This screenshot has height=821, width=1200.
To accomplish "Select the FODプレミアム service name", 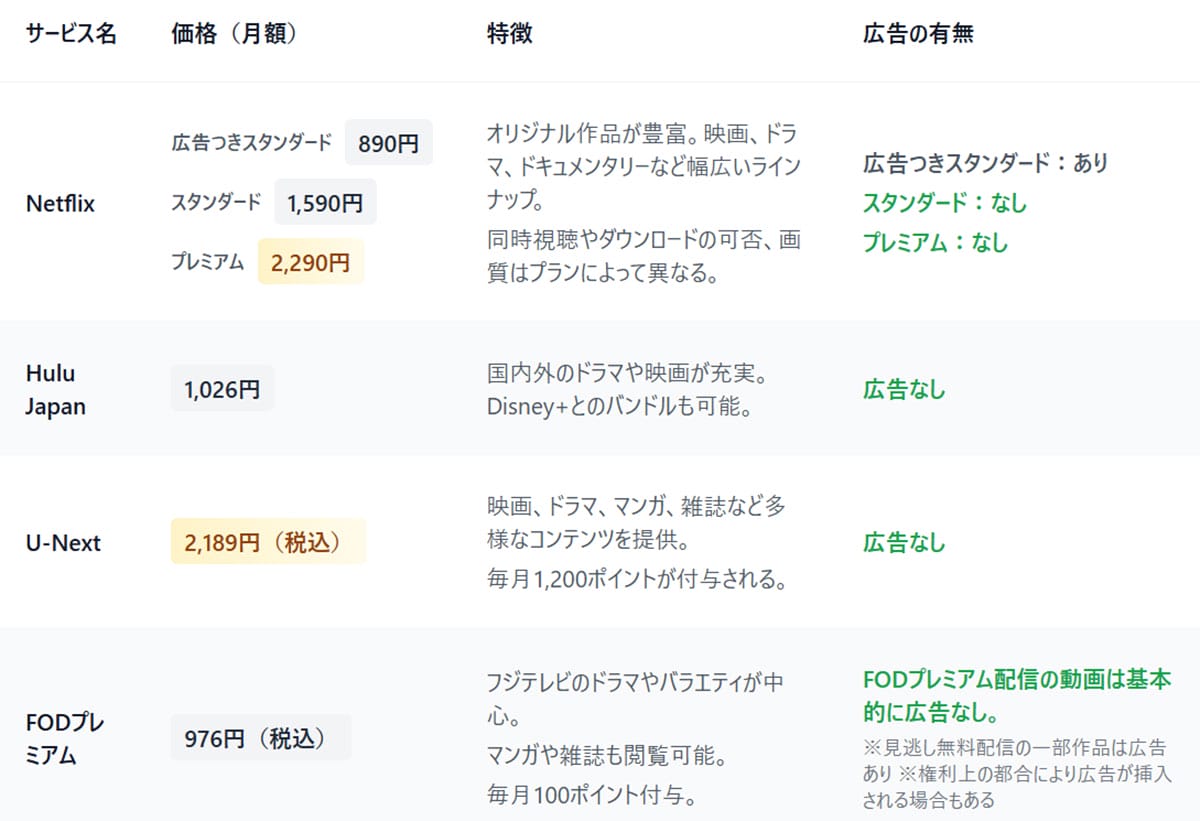I will point(66,738).
